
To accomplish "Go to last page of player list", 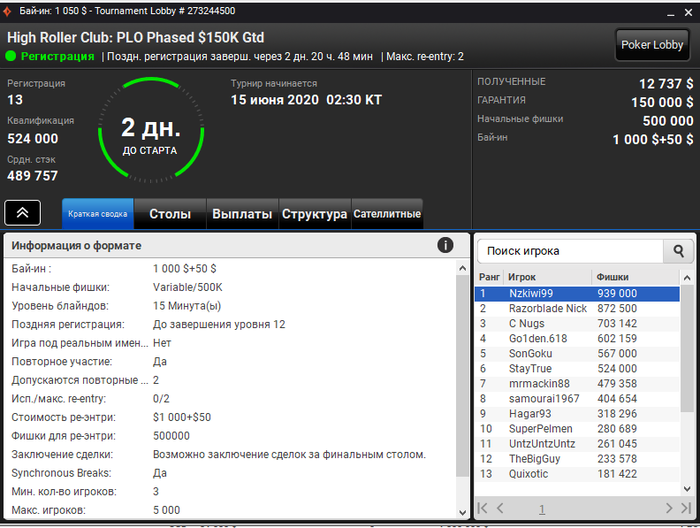I will click(x=686, y=508).
